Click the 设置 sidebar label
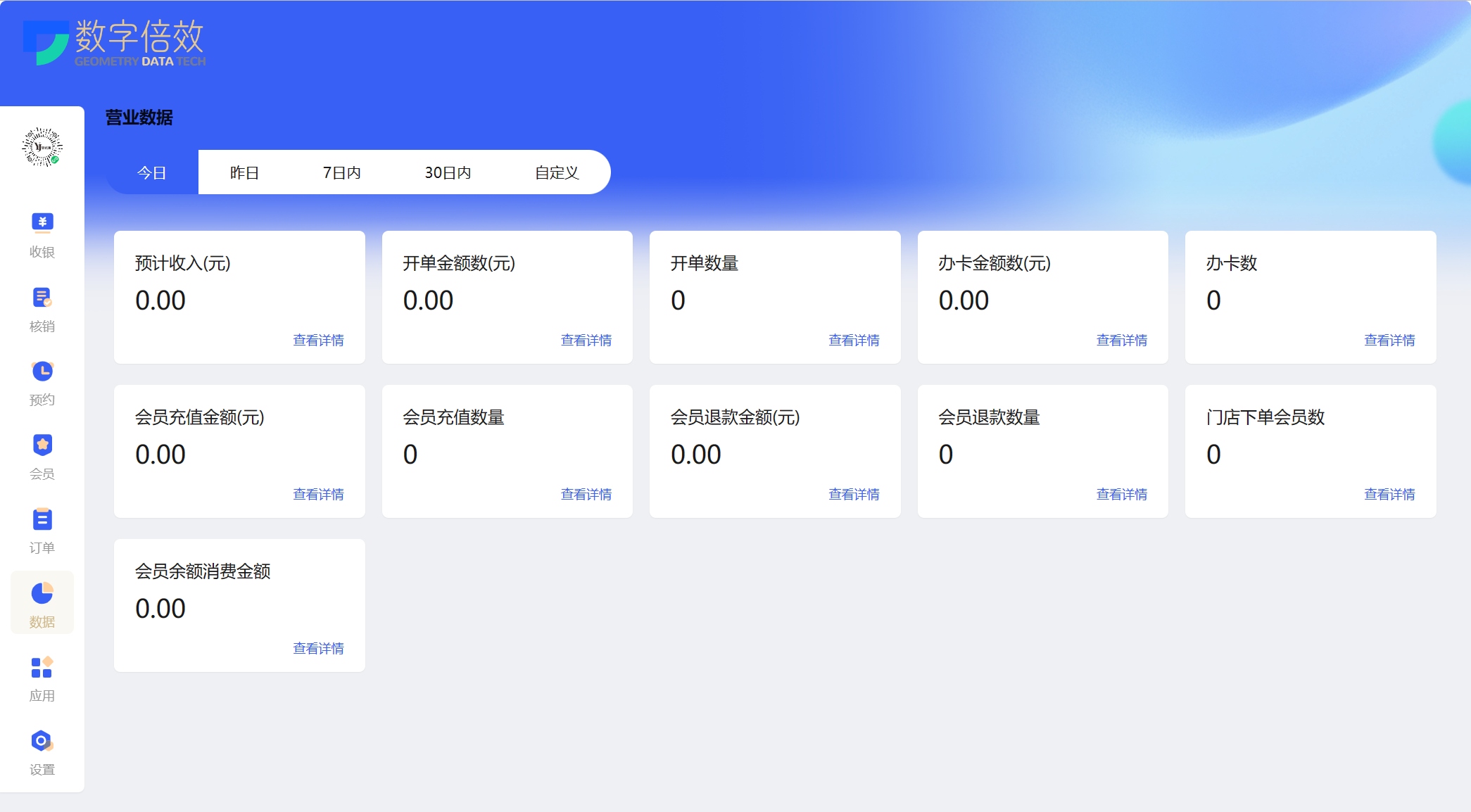The image size is (1471, 812). 42,770
